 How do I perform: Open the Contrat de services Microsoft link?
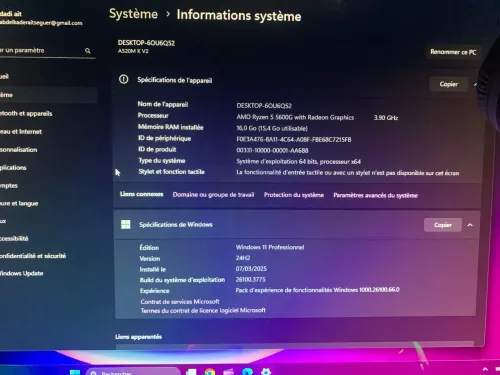[180, 301]
